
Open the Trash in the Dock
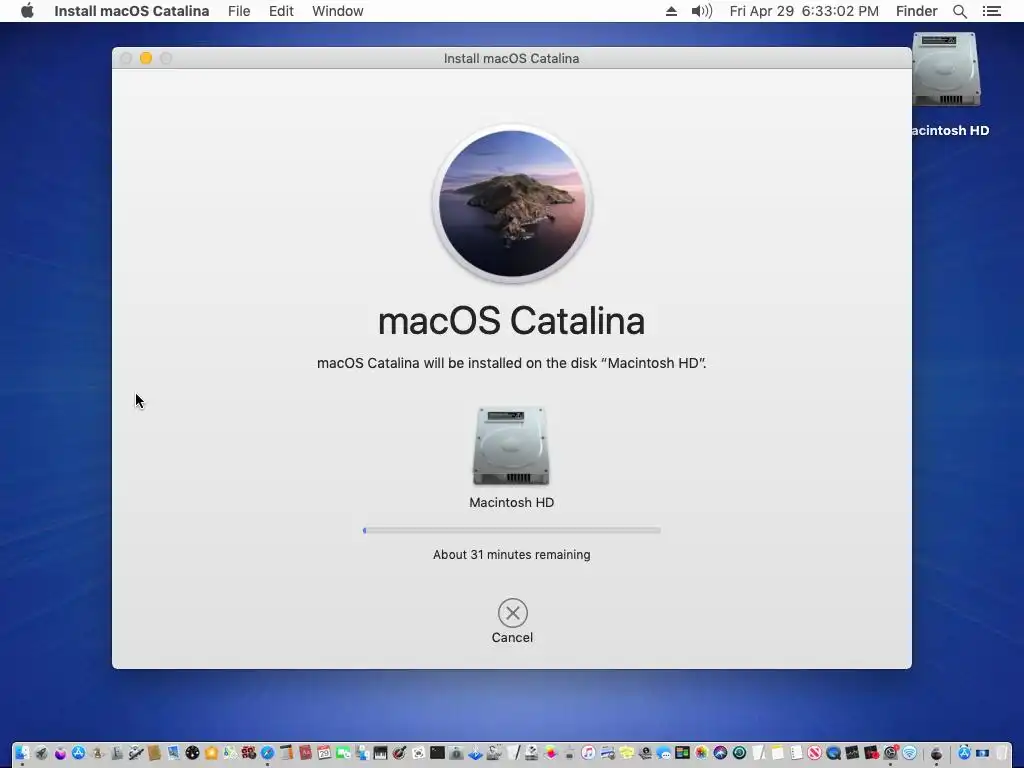point(1002,753)
